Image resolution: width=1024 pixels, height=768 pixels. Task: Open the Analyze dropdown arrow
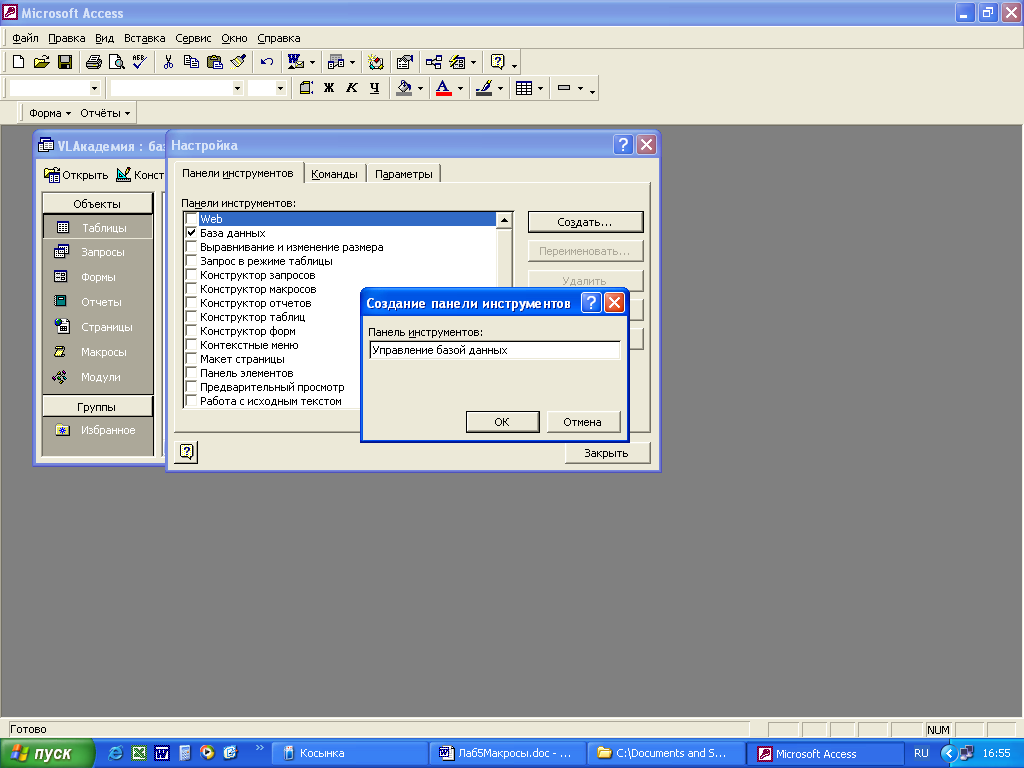point(353,62)
